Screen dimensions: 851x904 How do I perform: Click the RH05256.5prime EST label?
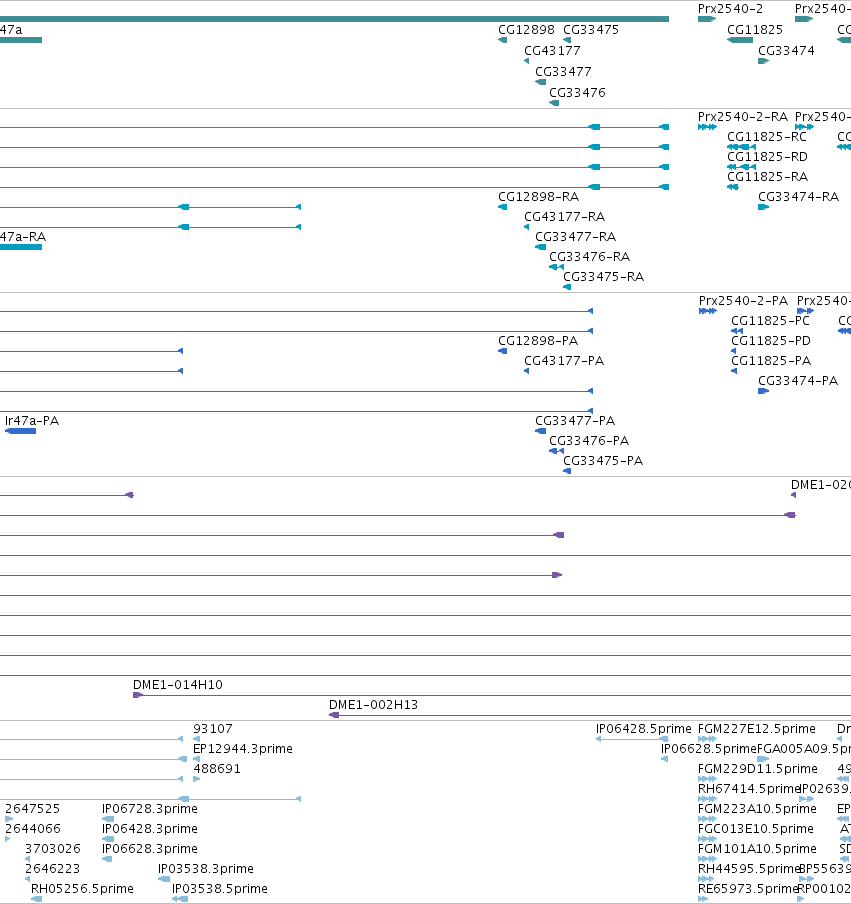click(x=82, y=889)
